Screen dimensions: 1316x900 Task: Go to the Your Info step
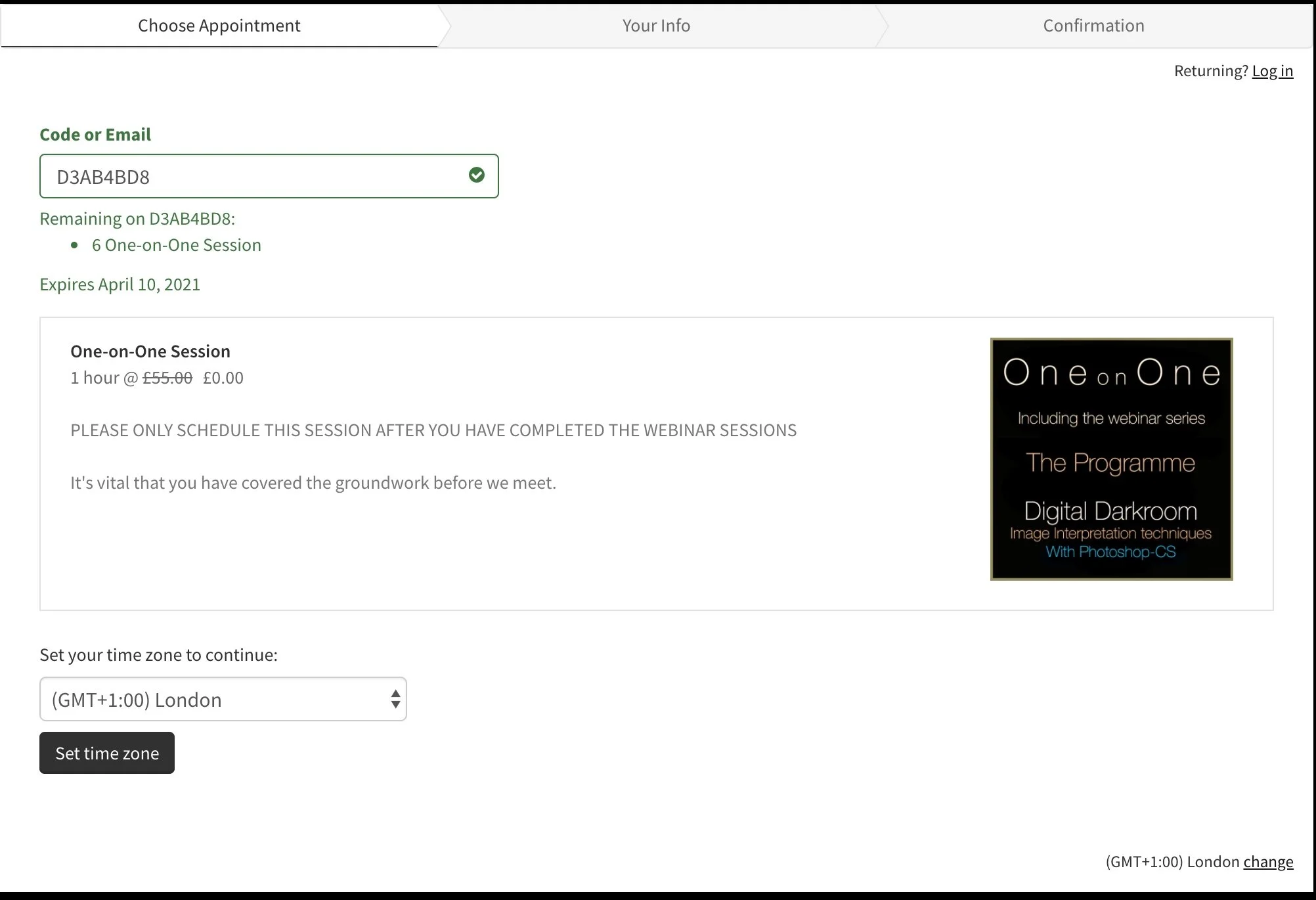click(656, 26)
